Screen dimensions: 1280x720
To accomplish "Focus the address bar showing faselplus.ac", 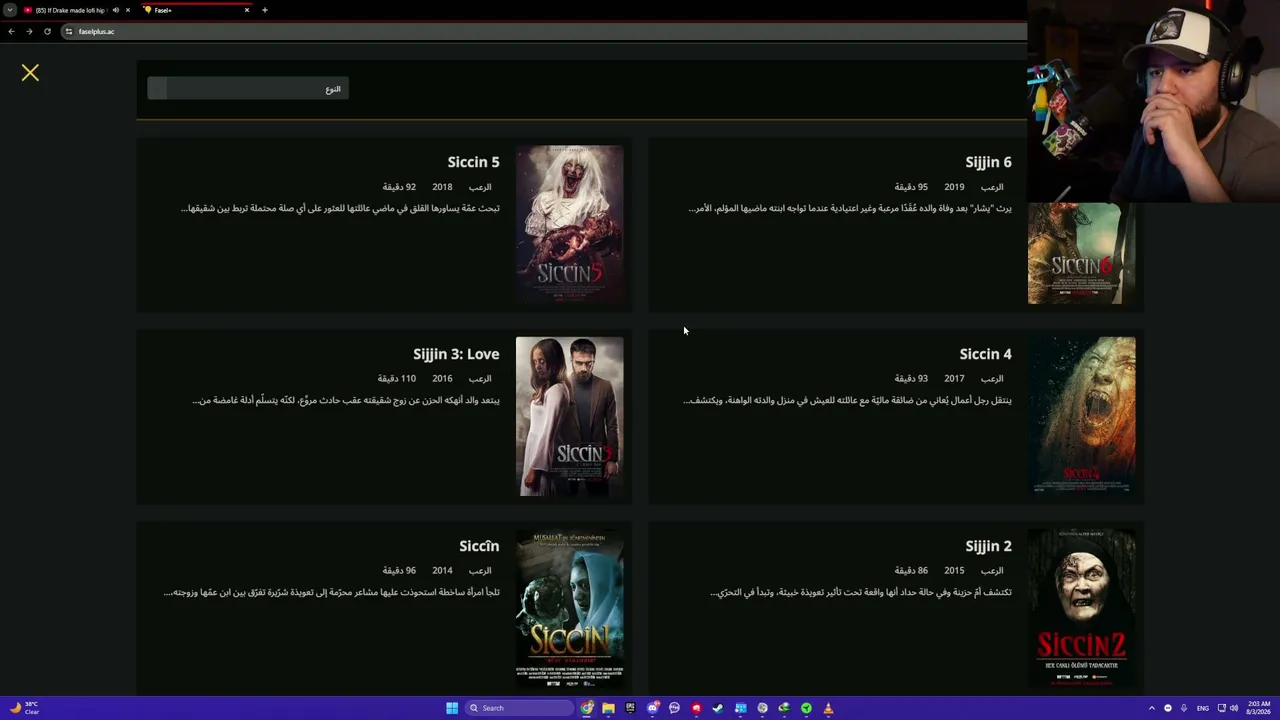I will point(545,31).
